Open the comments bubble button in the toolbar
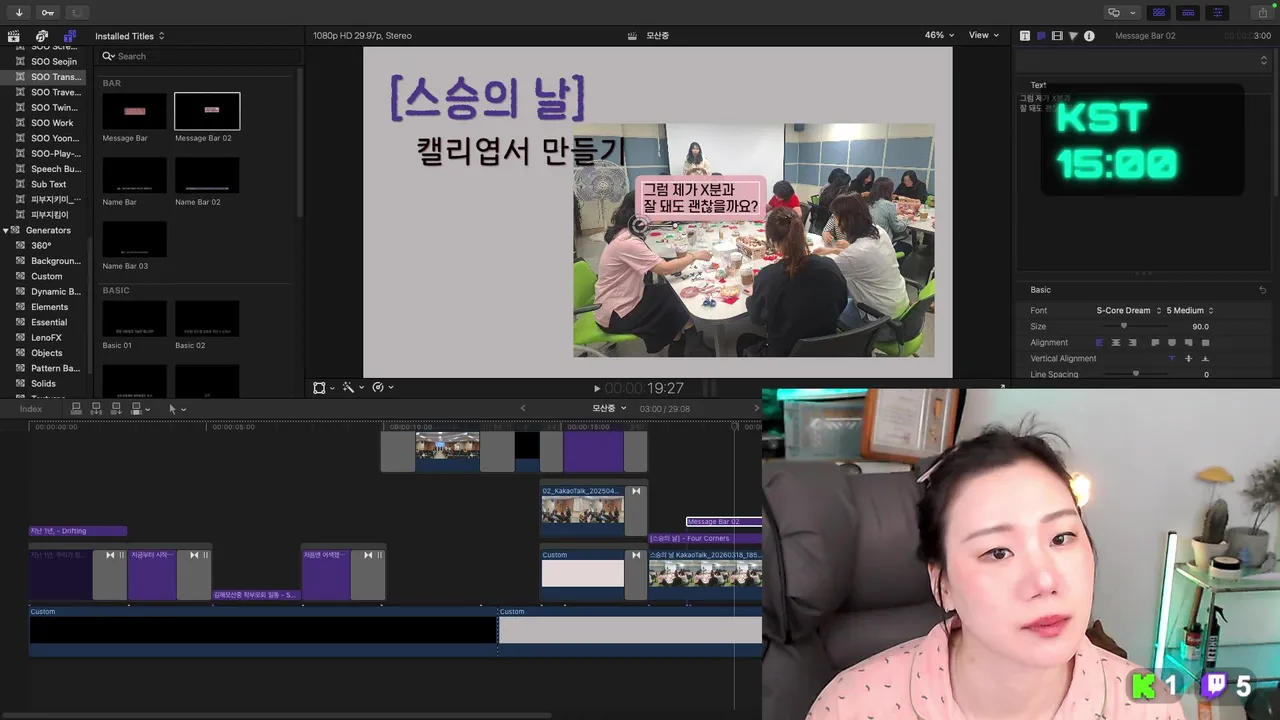This screenshot has height=720, width=1280. click(1114, 12)
